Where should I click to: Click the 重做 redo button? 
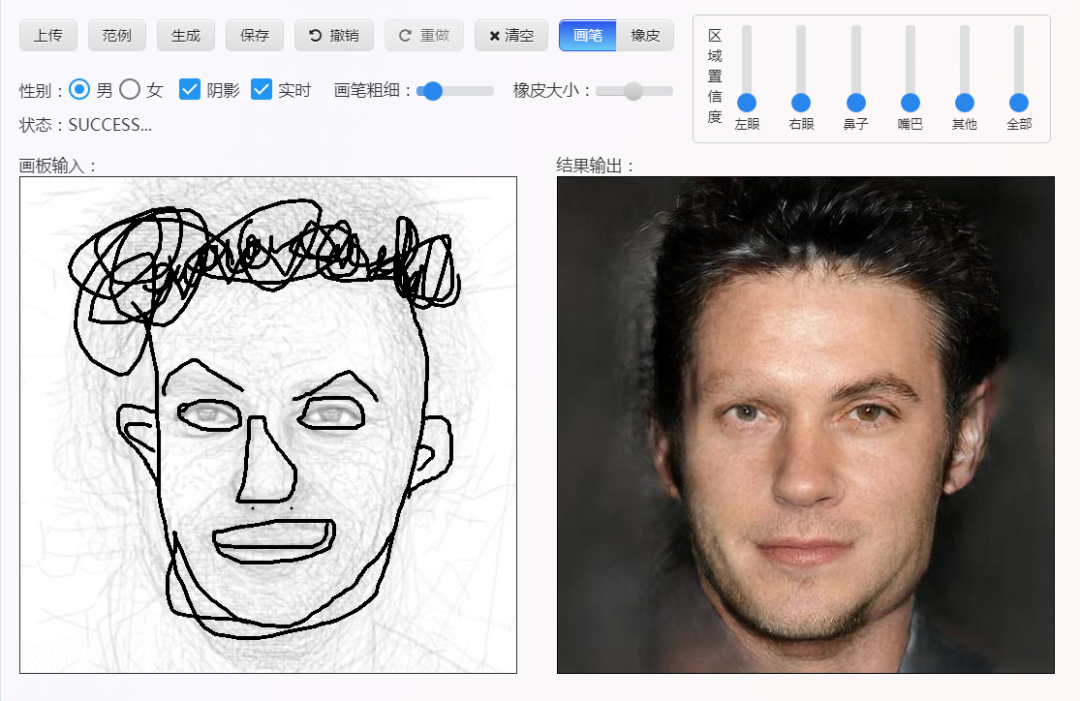[424, 35]
